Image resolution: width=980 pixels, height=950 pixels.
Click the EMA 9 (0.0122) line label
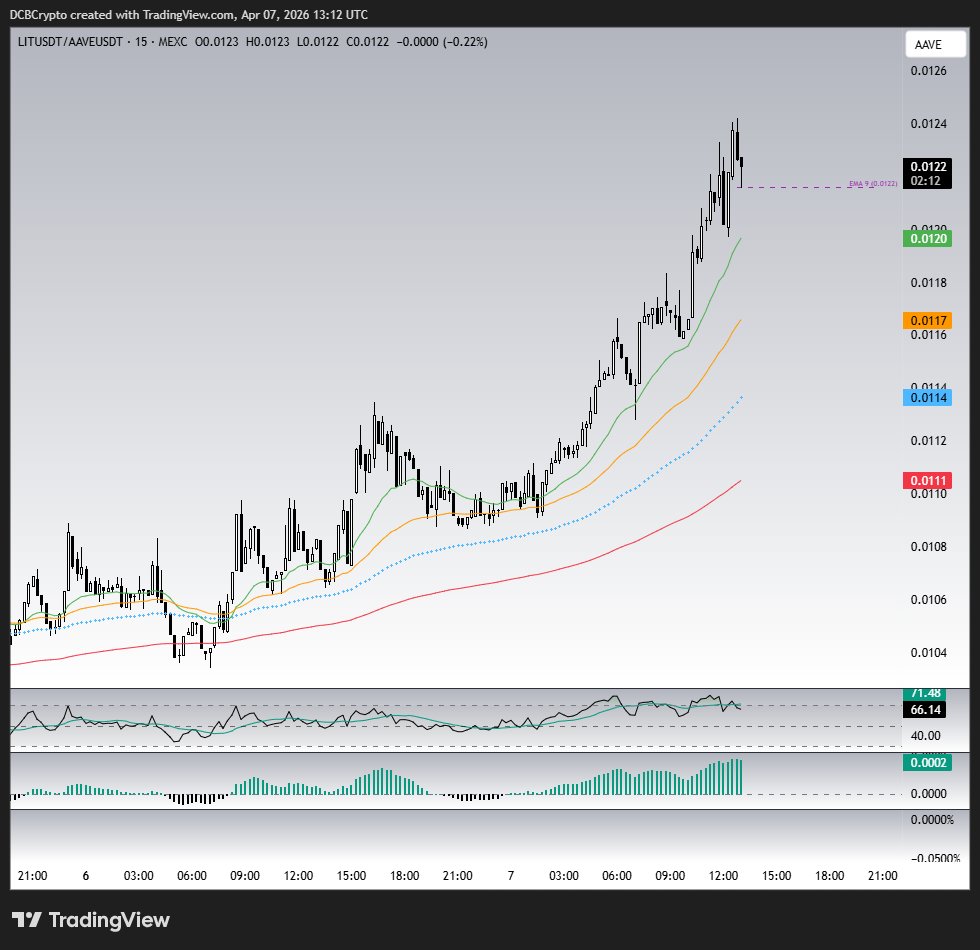(873, 184)
